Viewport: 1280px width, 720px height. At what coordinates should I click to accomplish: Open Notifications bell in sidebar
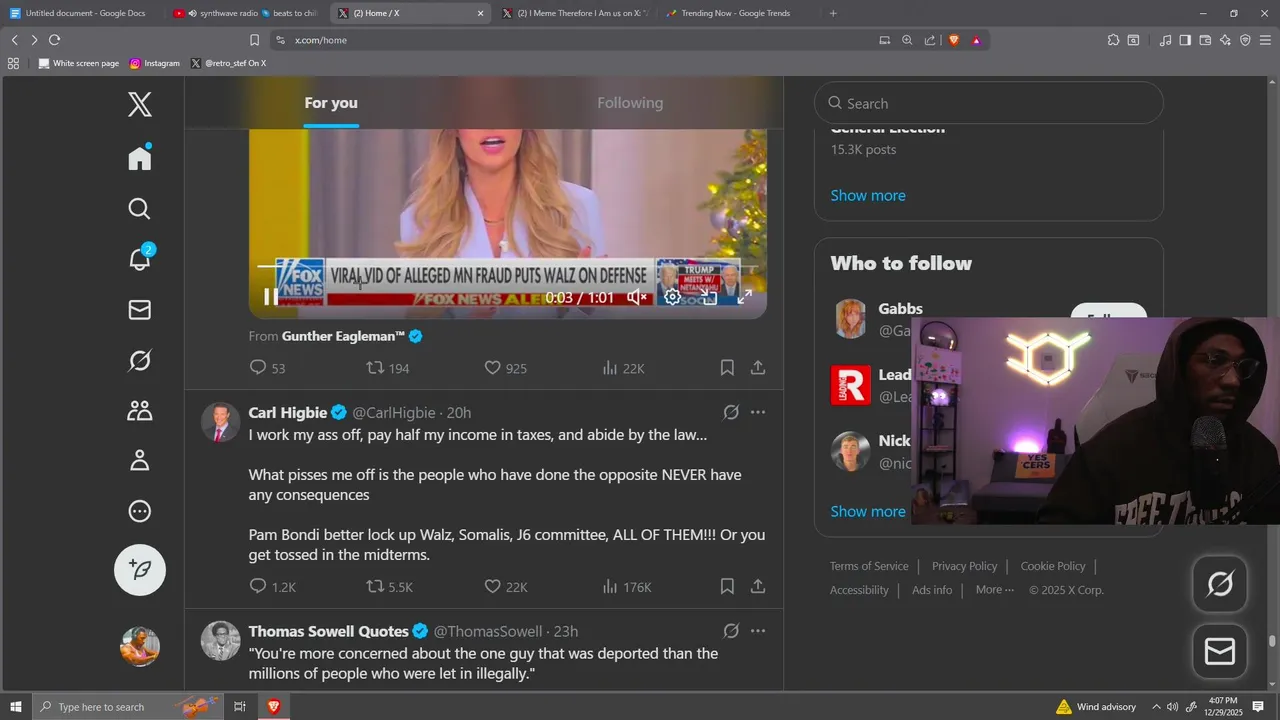(x=140, y=259)
